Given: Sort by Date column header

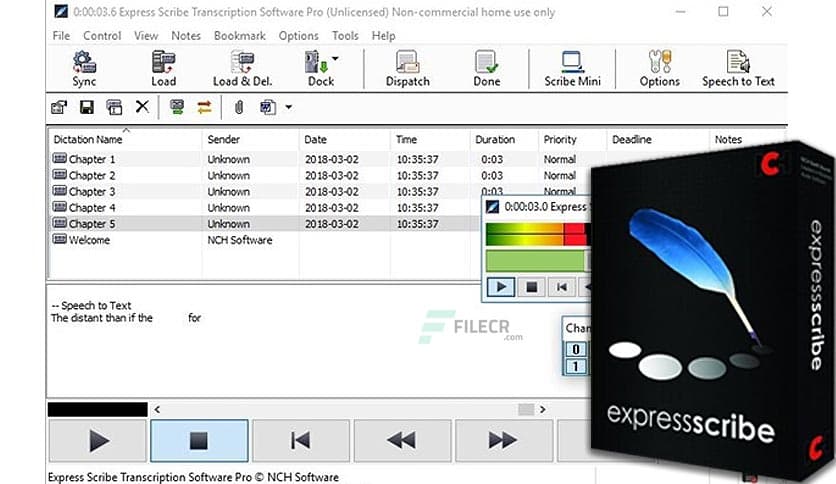Looking at the screenshot, I should tap(344, 140).
